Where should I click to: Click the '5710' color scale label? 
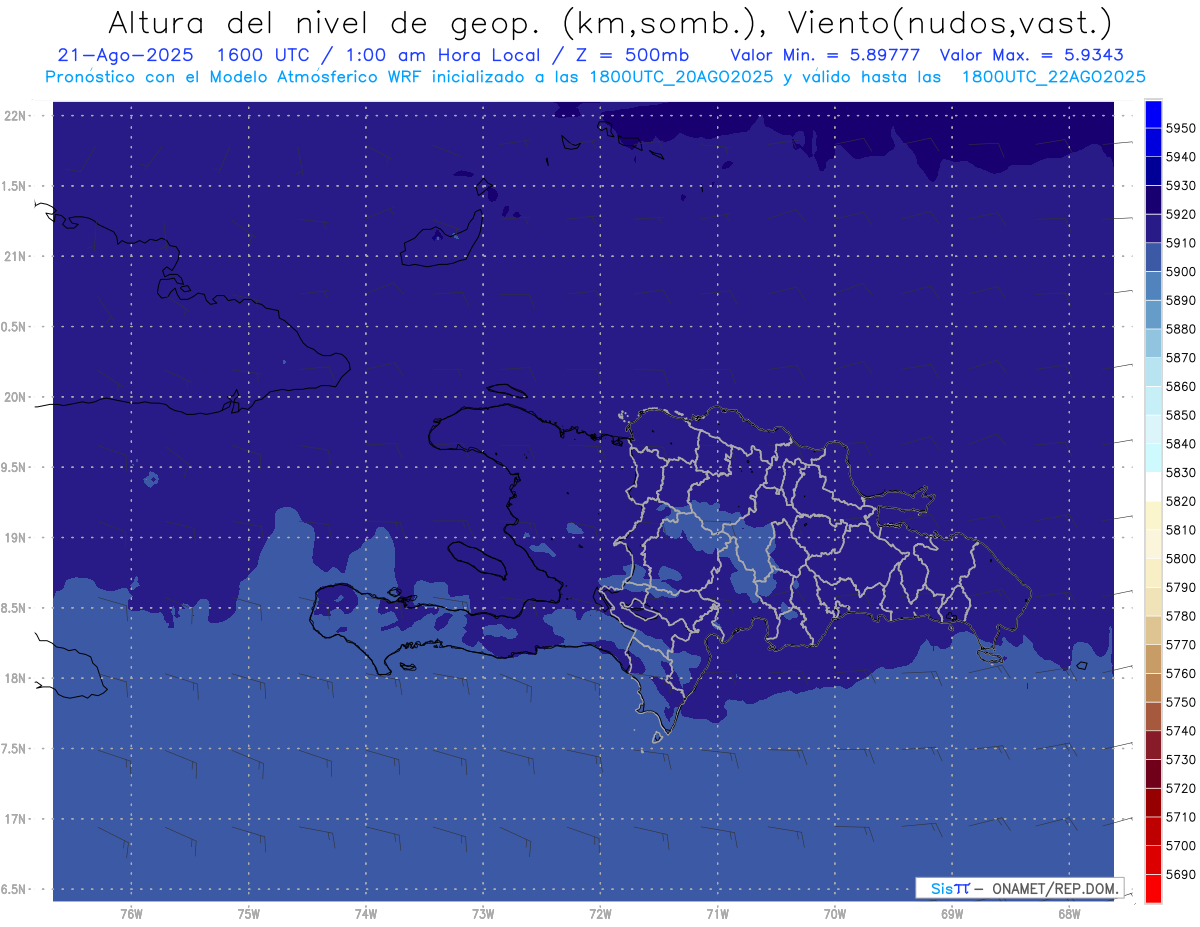(1181, 817)
